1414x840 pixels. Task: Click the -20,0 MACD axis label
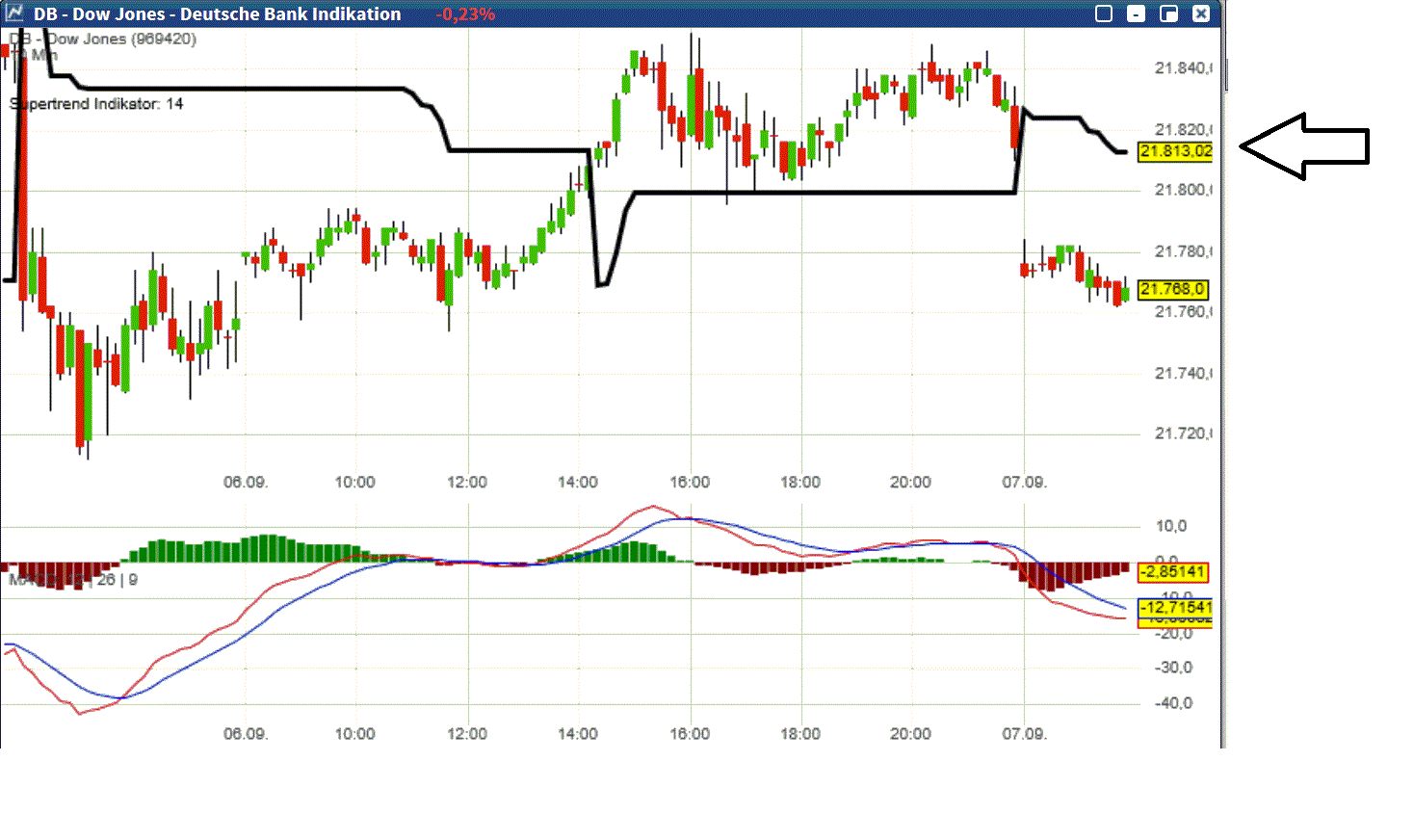(x=1173, y=634)
